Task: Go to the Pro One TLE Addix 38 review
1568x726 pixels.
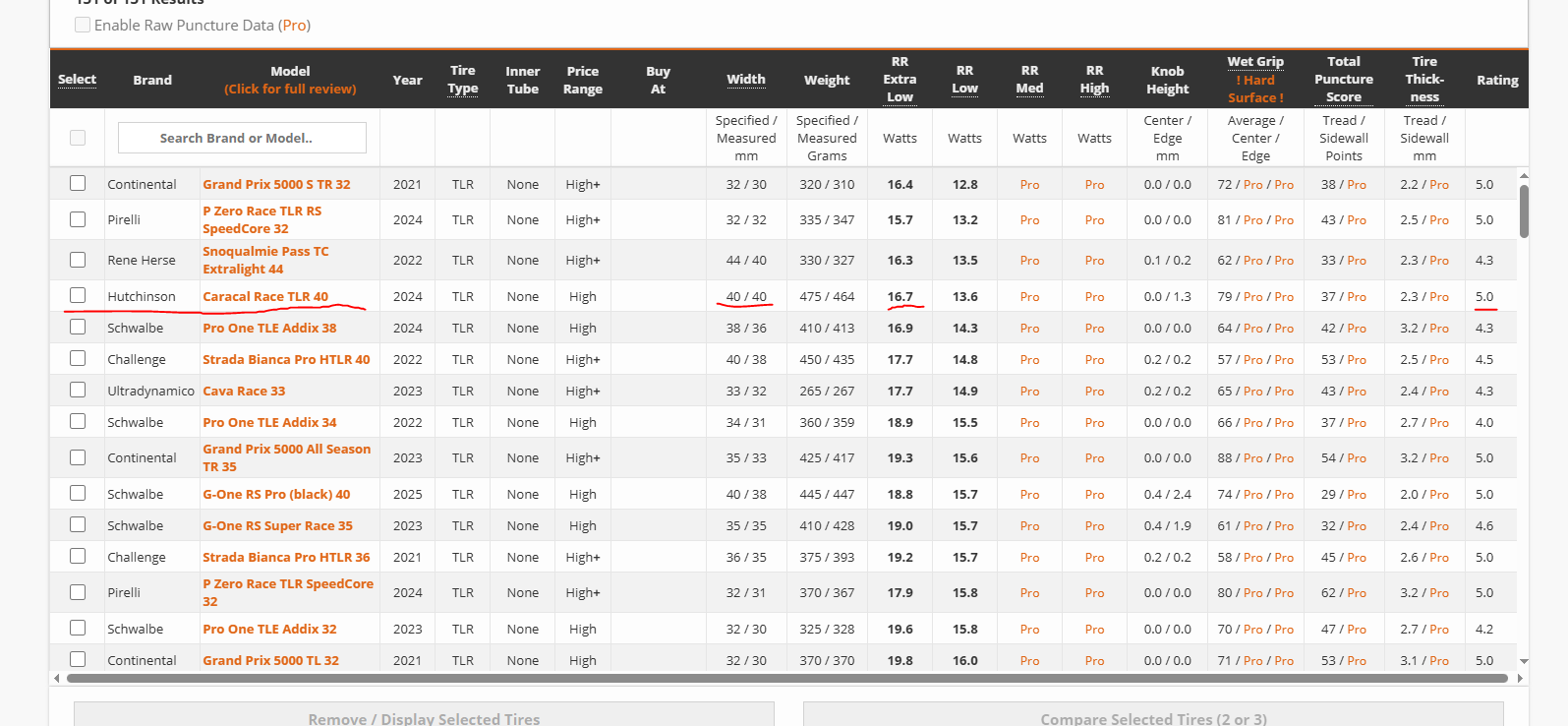Action: (269, 328)
